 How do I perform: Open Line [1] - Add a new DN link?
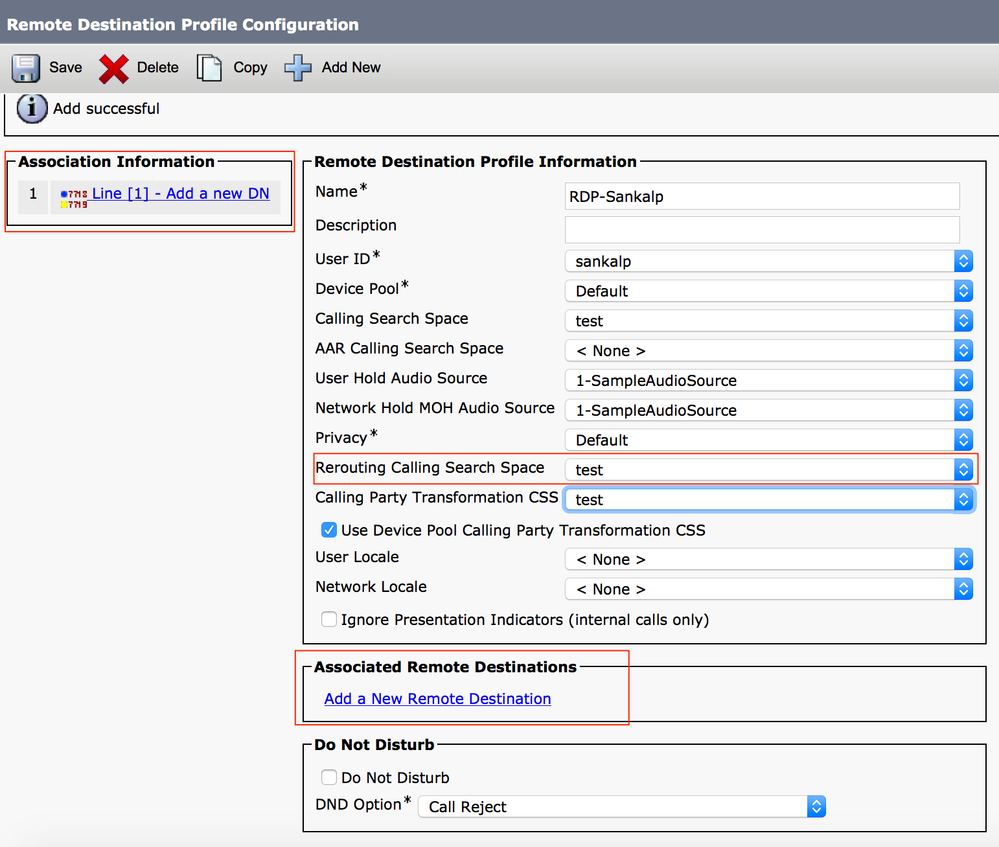point(181,193)
